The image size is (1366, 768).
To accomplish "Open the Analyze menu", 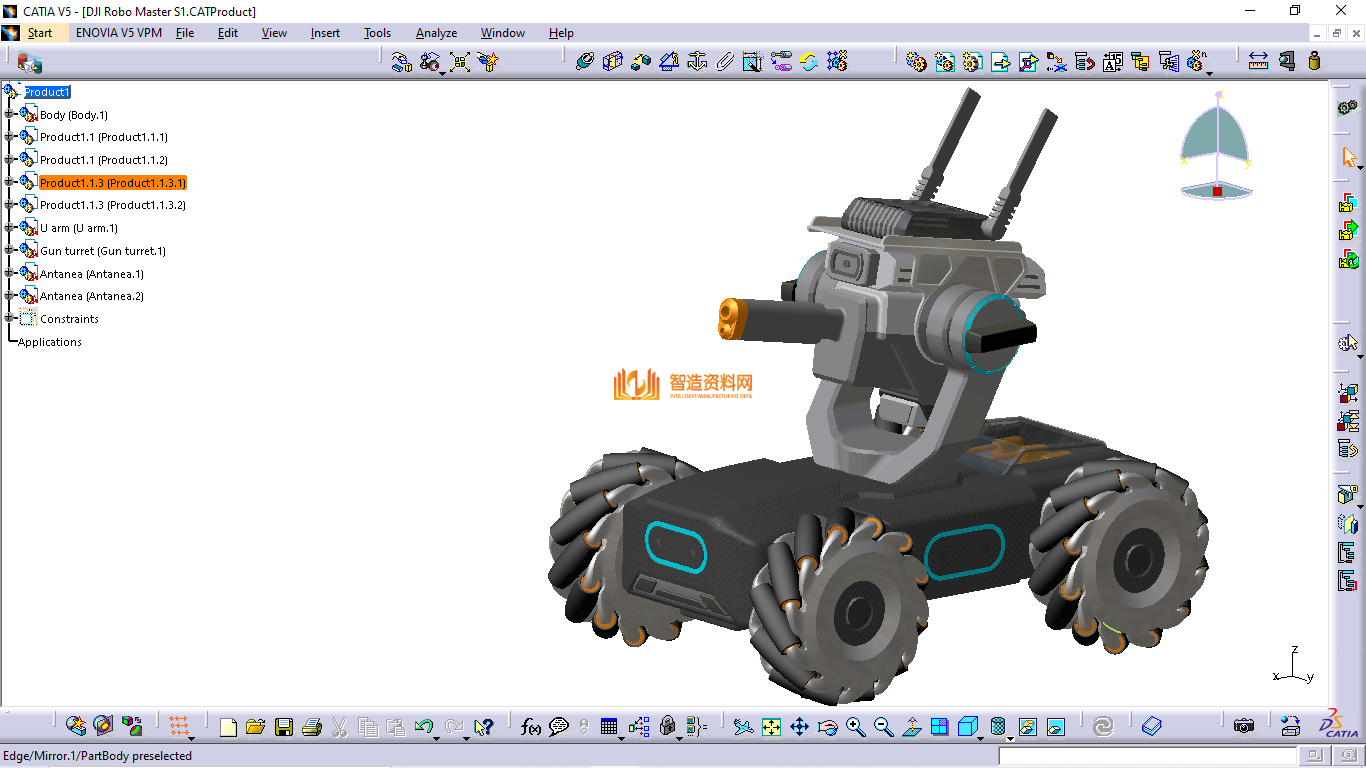I will [x=436, y=33].
